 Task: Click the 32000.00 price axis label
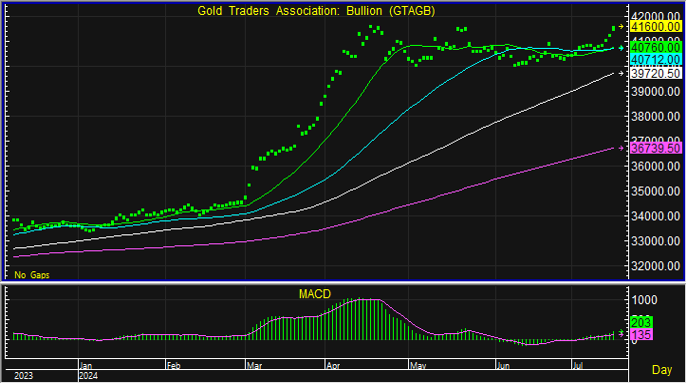(655, 266)
